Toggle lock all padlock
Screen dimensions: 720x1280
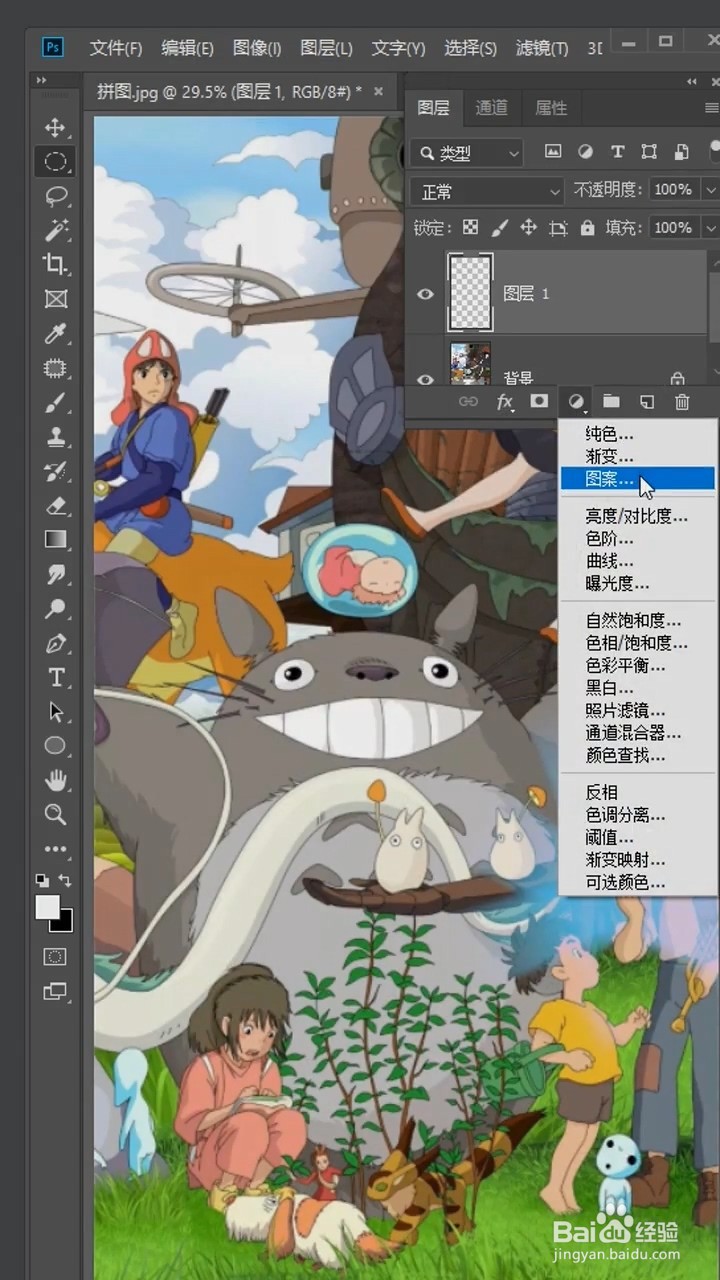point(587,228)
